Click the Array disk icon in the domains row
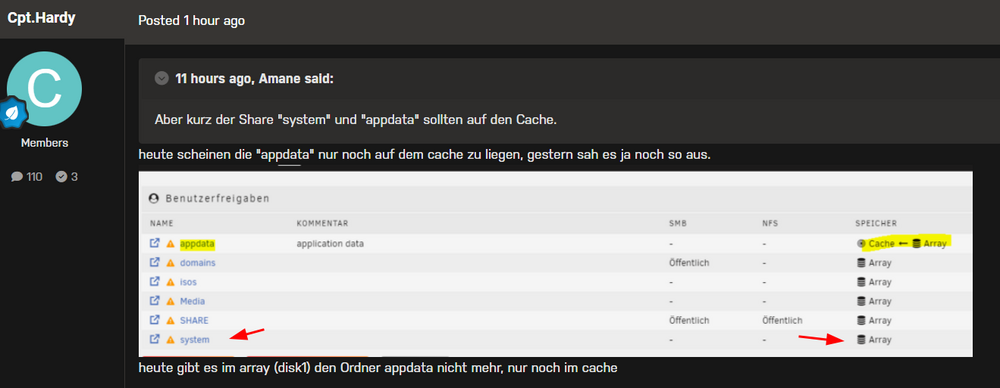This screenshot has width=1000, height=388. (x=861, y=263)
